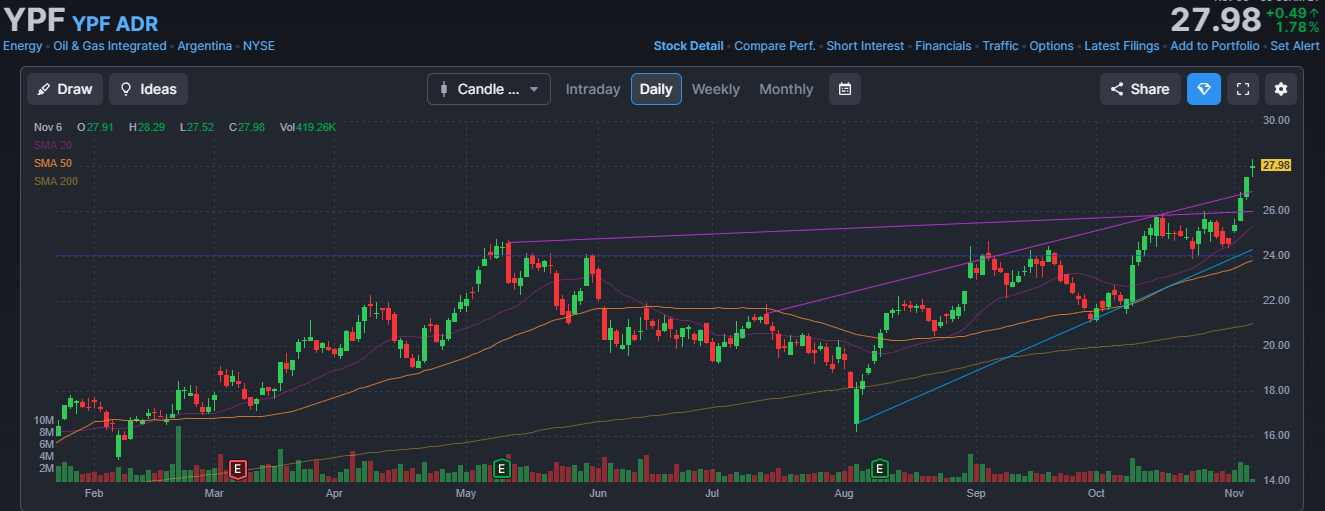This screenshot has width=1325, height=511.
Task: Click the blue diamond premium icon
Action: (x=1204, y=89)
